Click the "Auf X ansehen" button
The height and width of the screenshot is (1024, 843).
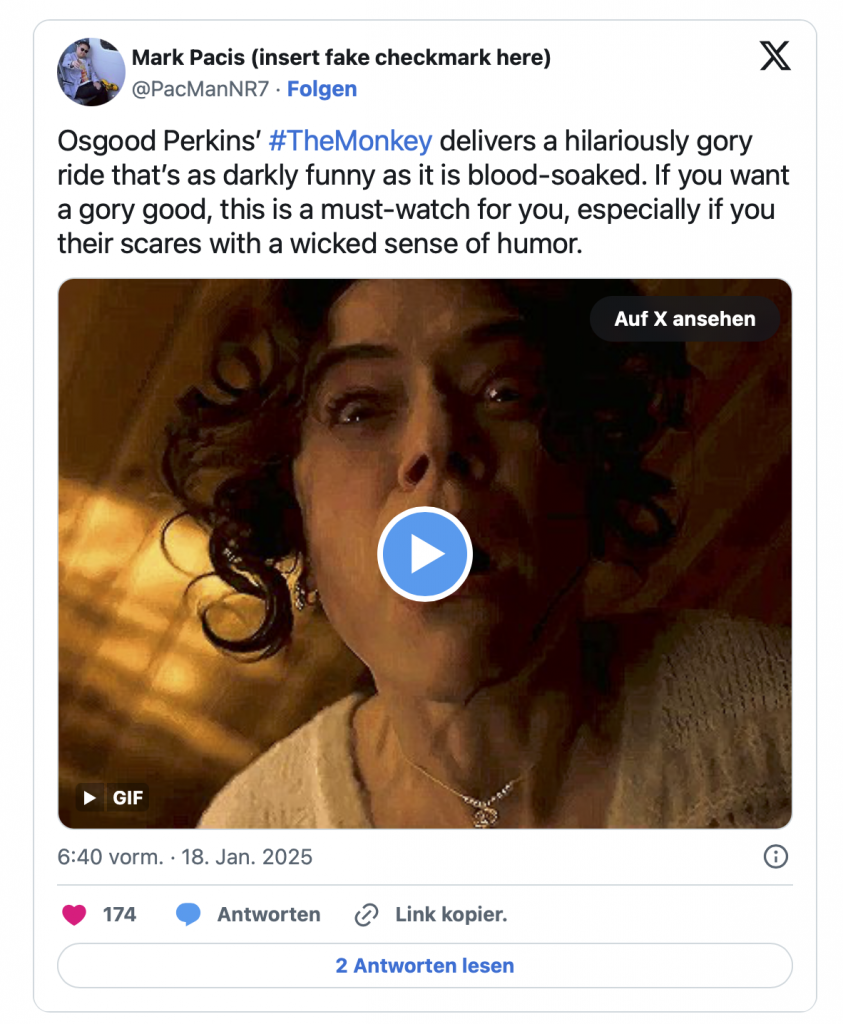coord(684,319)
